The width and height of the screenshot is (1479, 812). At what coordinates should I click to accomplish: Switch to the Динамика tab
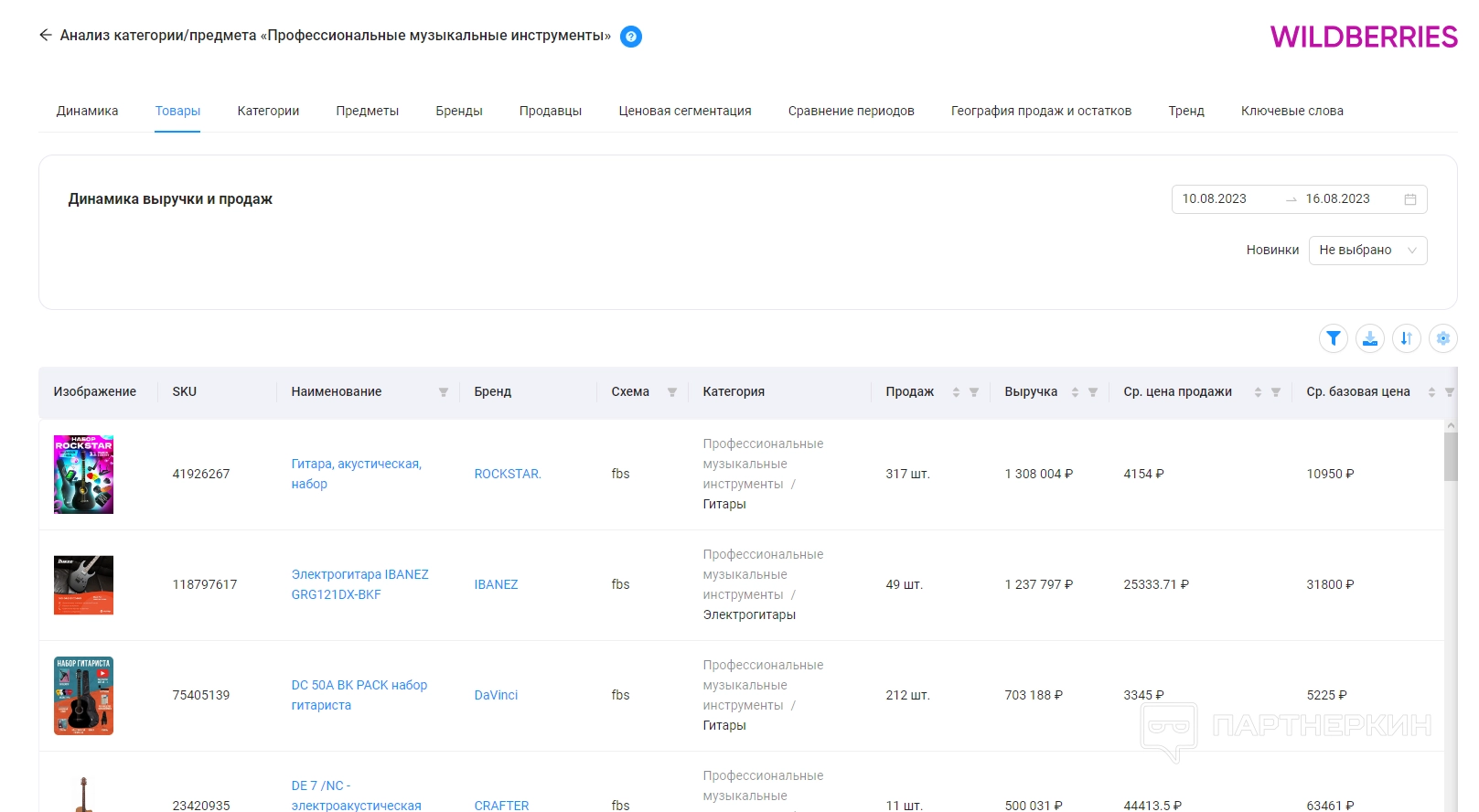pyautogui.click(x=87, y=111)
